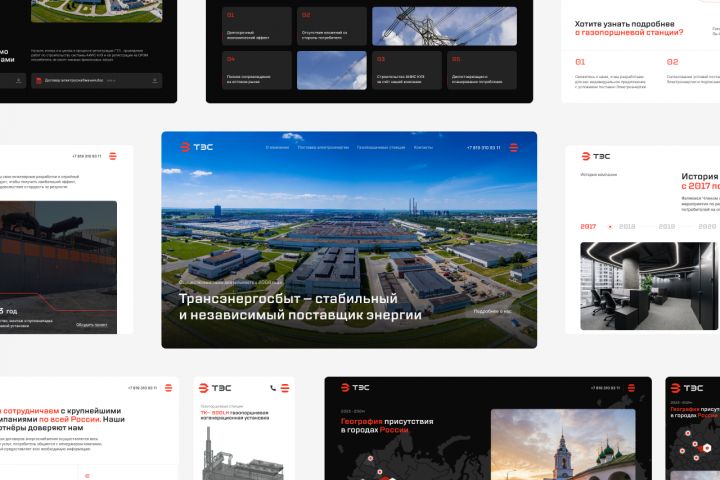This screenshot has width=720, height=480.
Task: Click the phone number in the hero header
Action: [x=484, y=148]
